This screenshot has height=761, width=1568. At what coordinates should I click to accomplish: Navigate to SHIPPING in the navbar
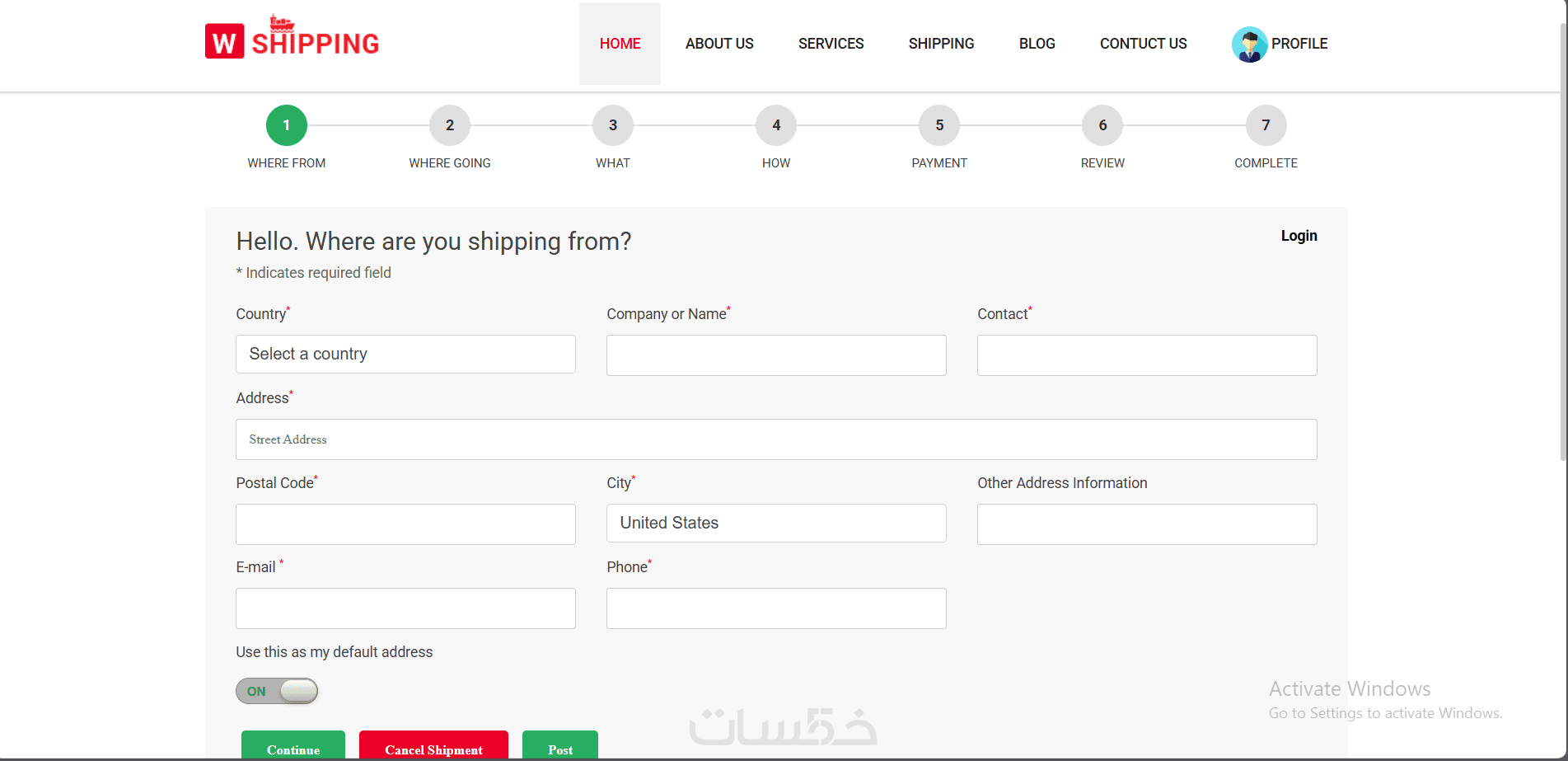click(x=941, y=44)
